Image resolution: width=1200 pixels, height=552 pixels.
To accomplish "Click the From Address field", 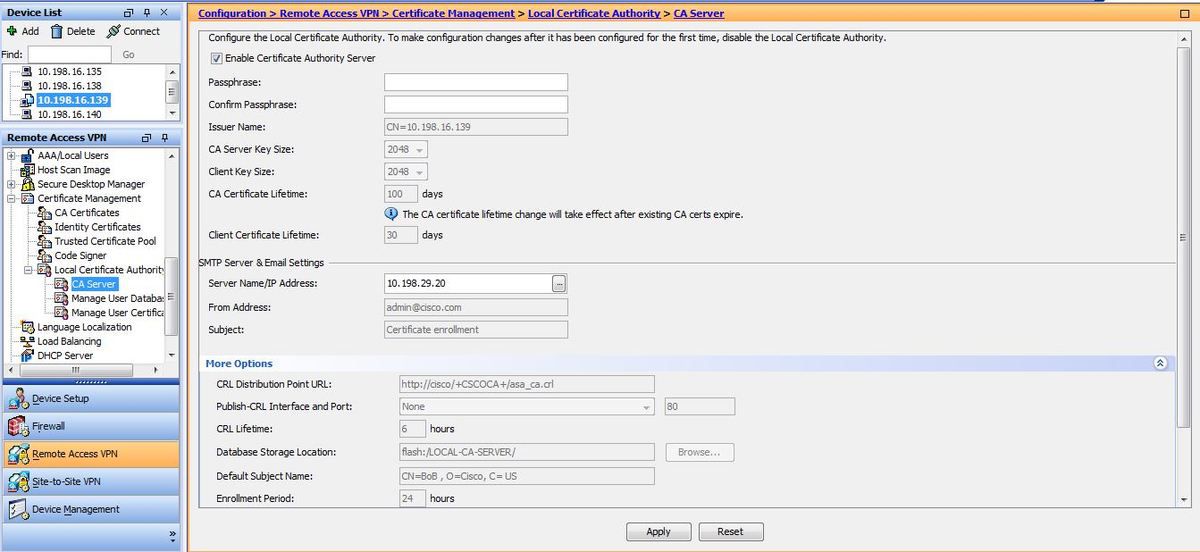I will [x=476, y=307].
